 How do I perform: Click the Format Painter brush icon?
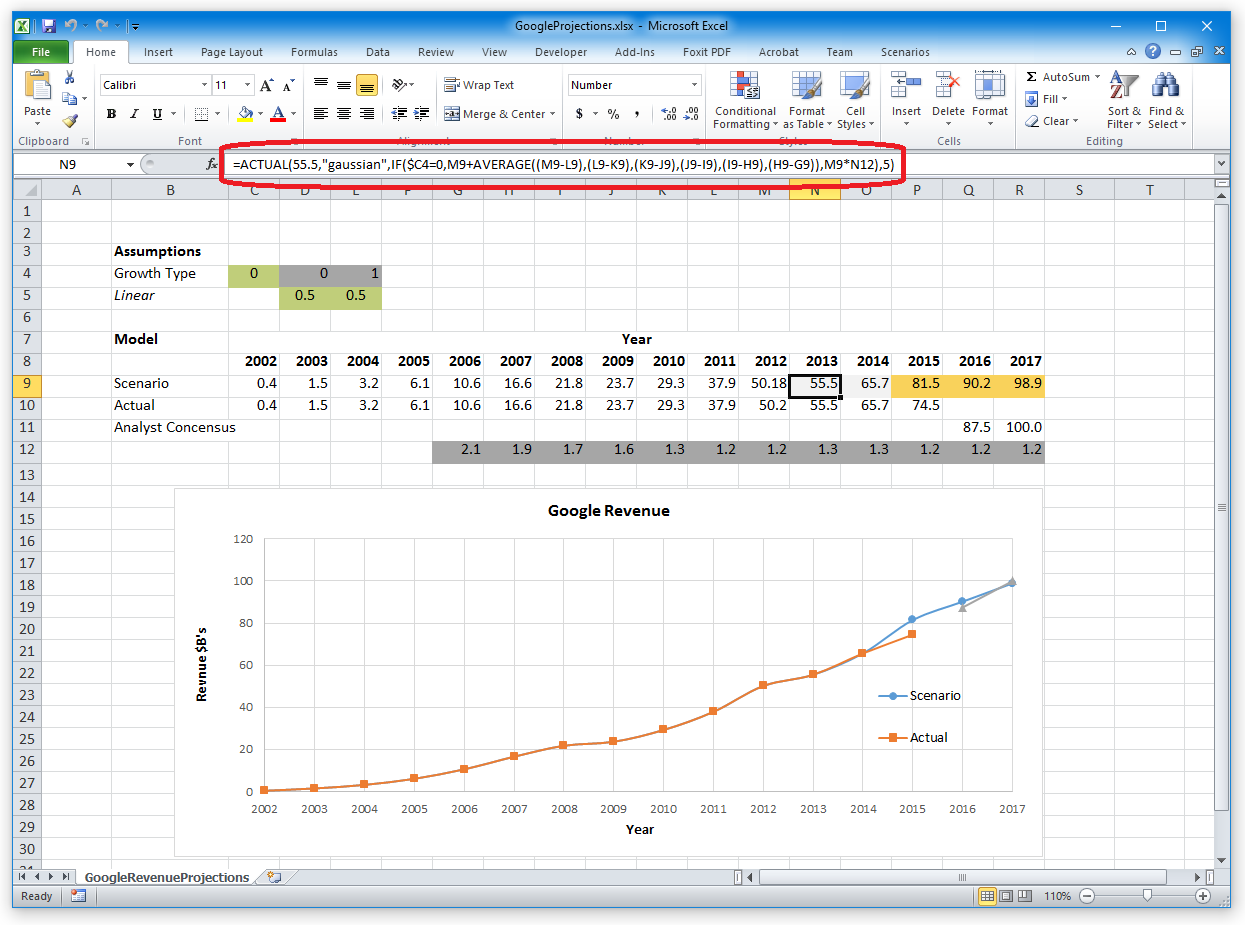tap(69, 120)
